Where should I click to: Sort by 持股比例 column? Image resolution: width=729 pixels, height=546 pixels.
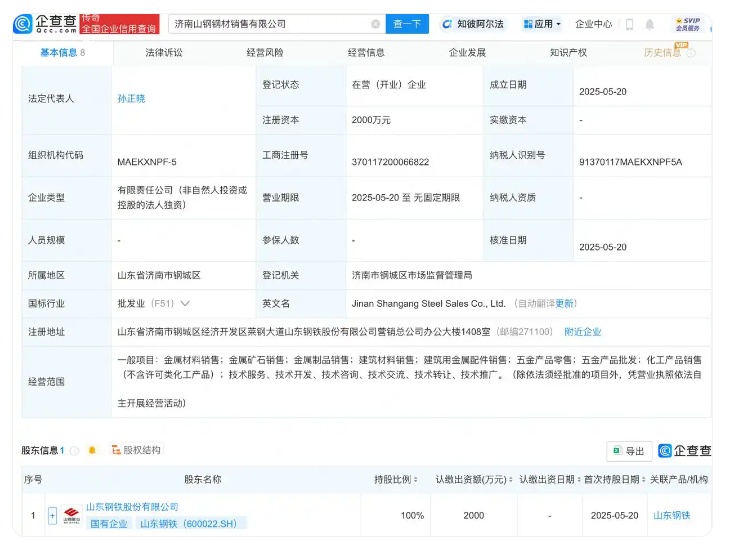tap(415, 479)
